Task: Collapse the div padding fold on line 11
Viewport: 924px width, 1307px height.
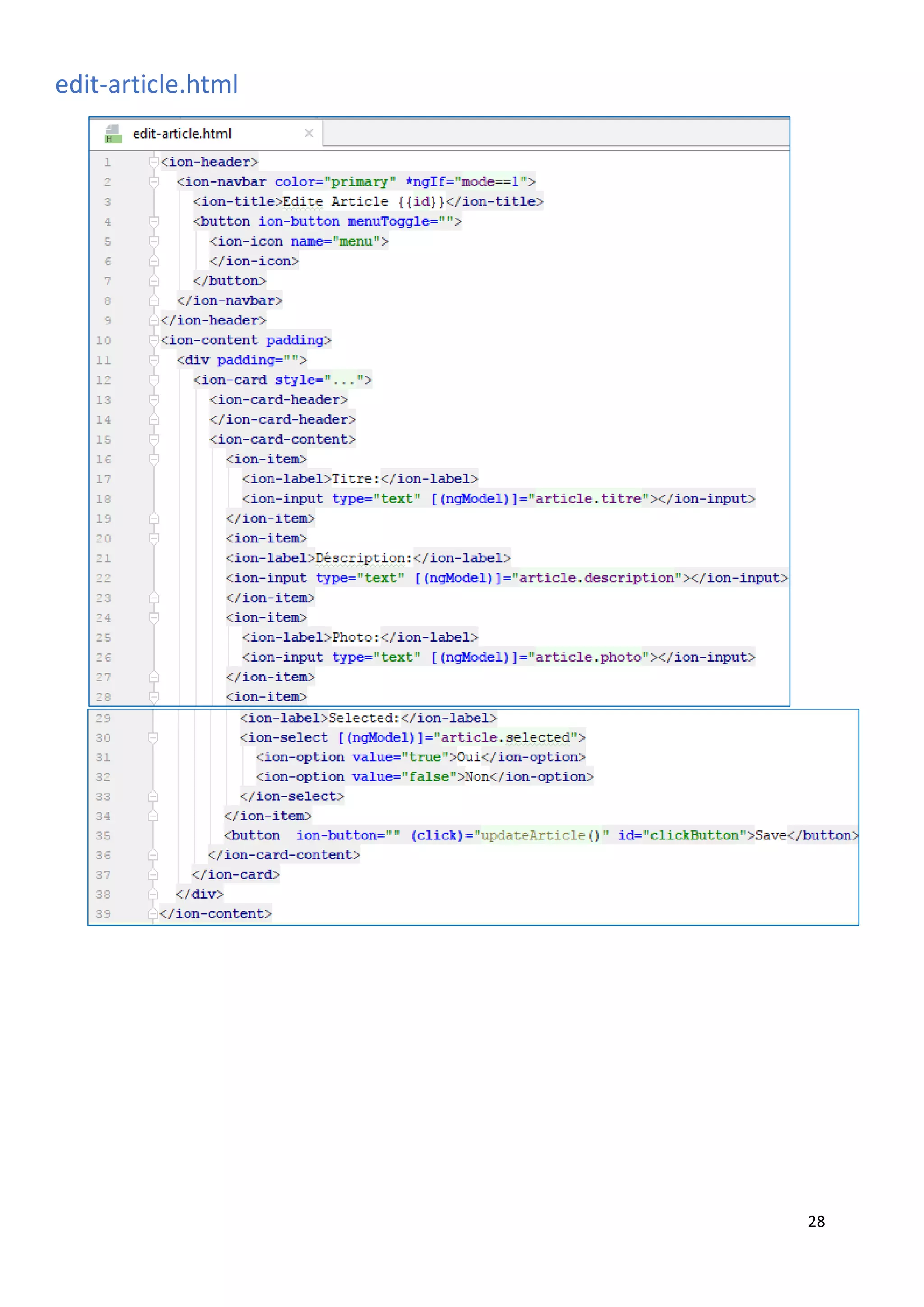Action: pos(153,360)
